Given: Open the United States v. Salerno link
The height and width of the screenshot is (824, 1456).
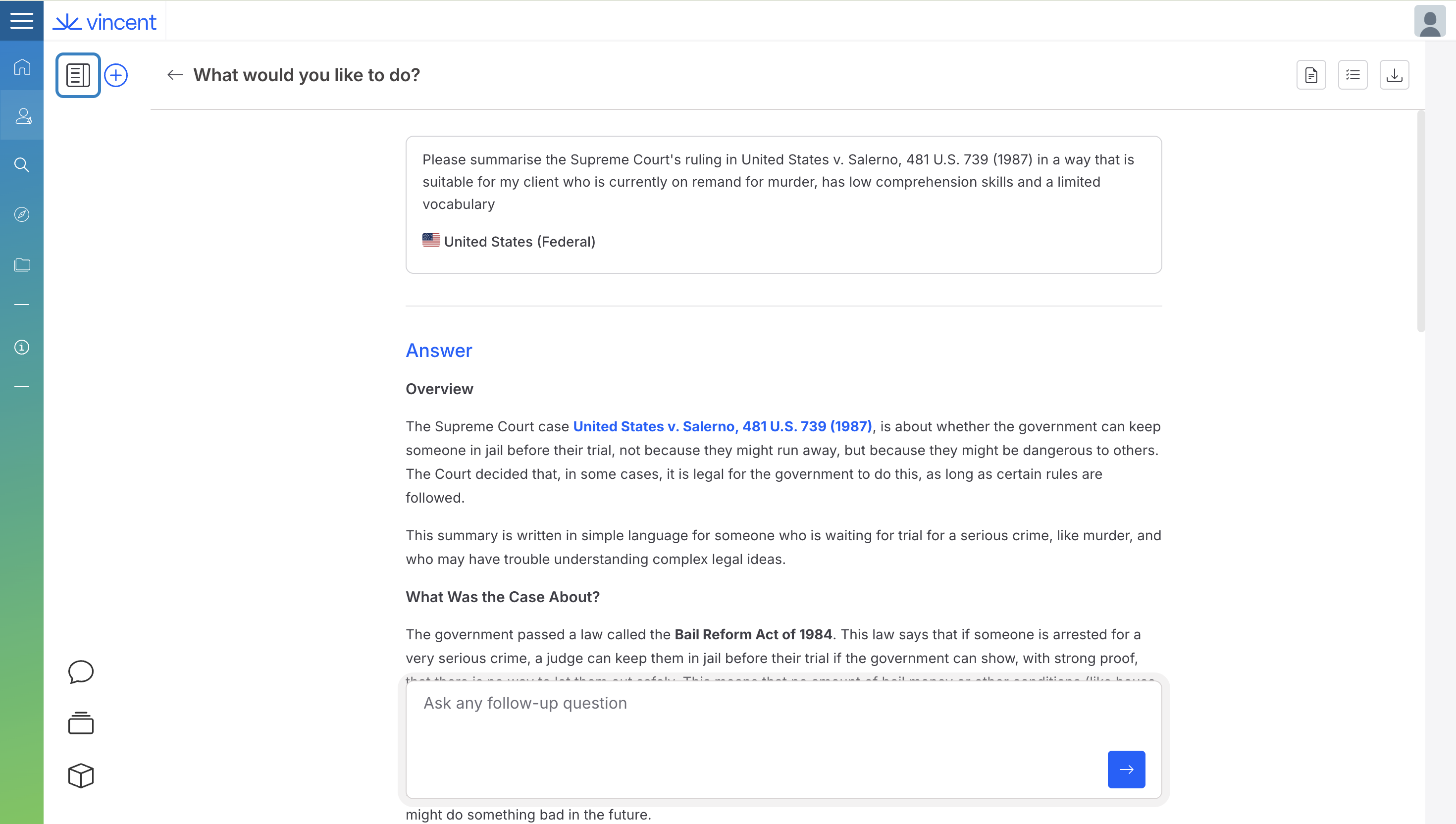Looking at the screenshot, I should point(722,426).
